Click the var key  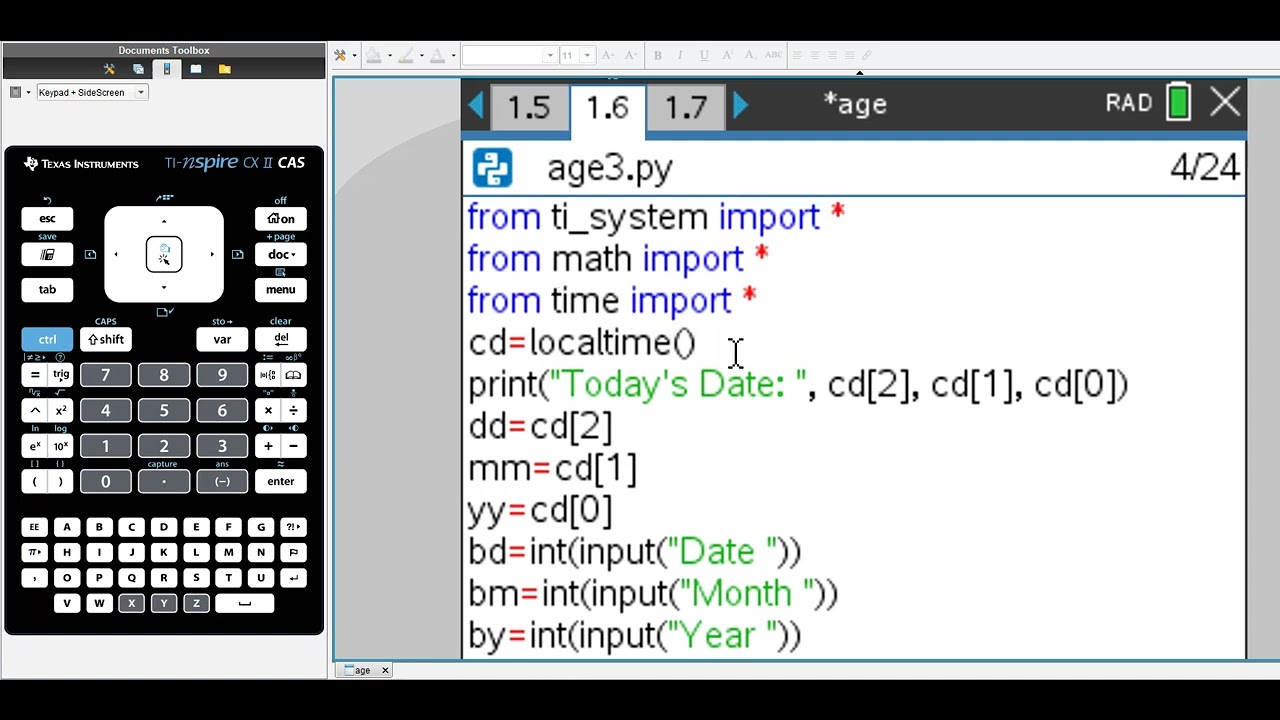click(222, 340)
